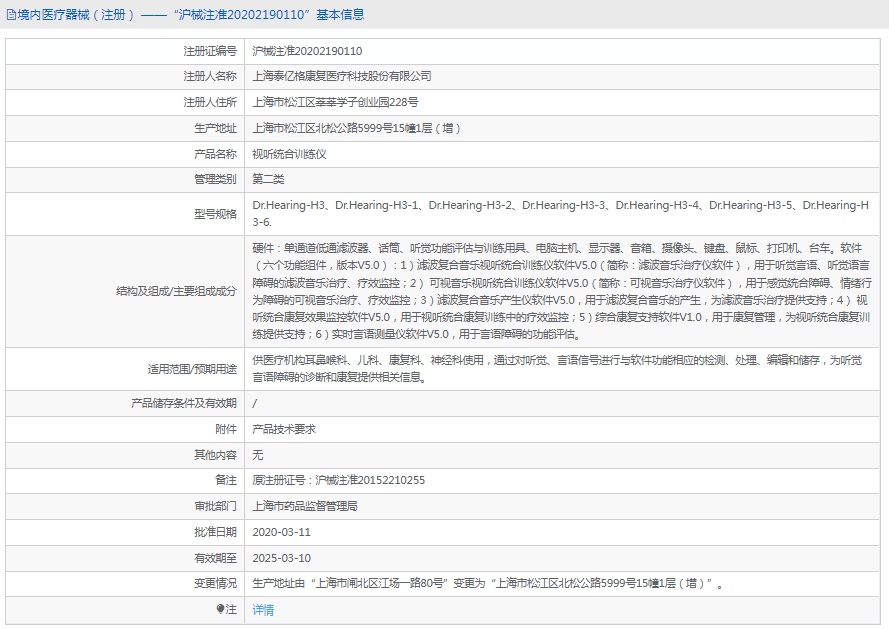Open the 详情 link in the 注 row
Screen dimensions: 889x629
pos(263,610)
